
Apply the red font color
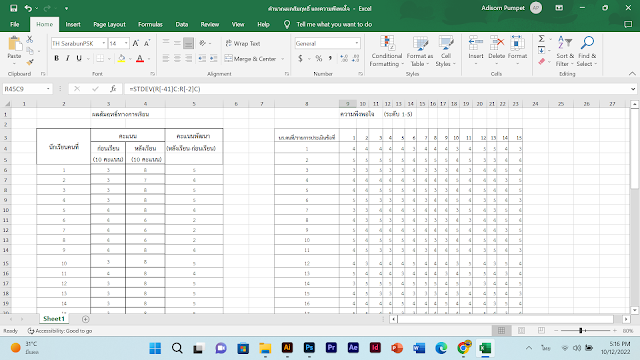[140, 58]
